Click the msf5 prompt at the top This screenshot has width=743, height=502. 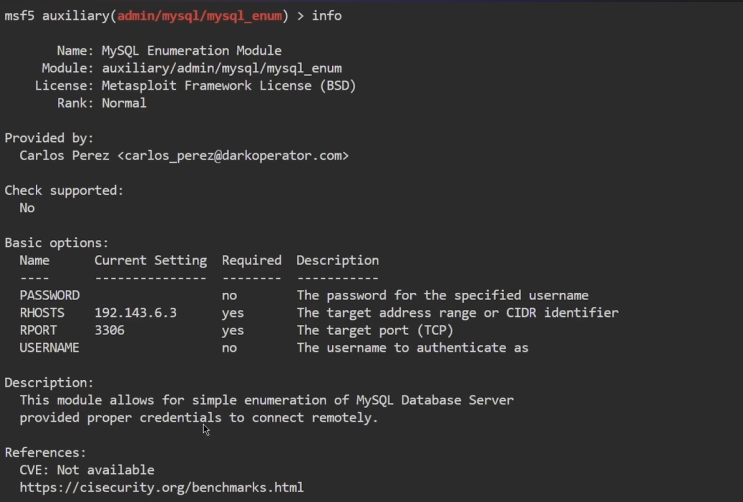point(19,16)
